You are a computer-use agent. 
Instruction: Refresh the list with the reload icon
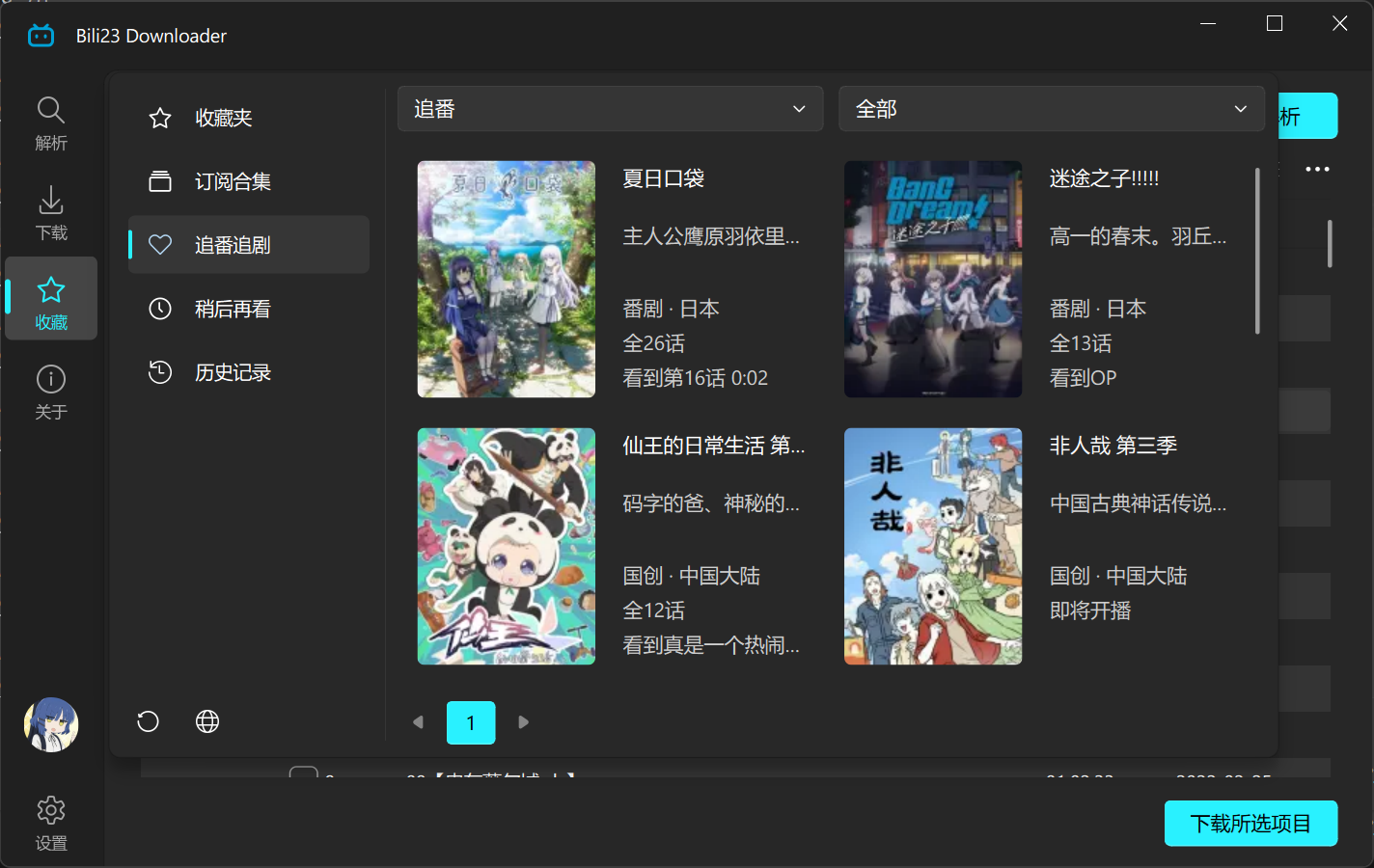tap(147, 721)
